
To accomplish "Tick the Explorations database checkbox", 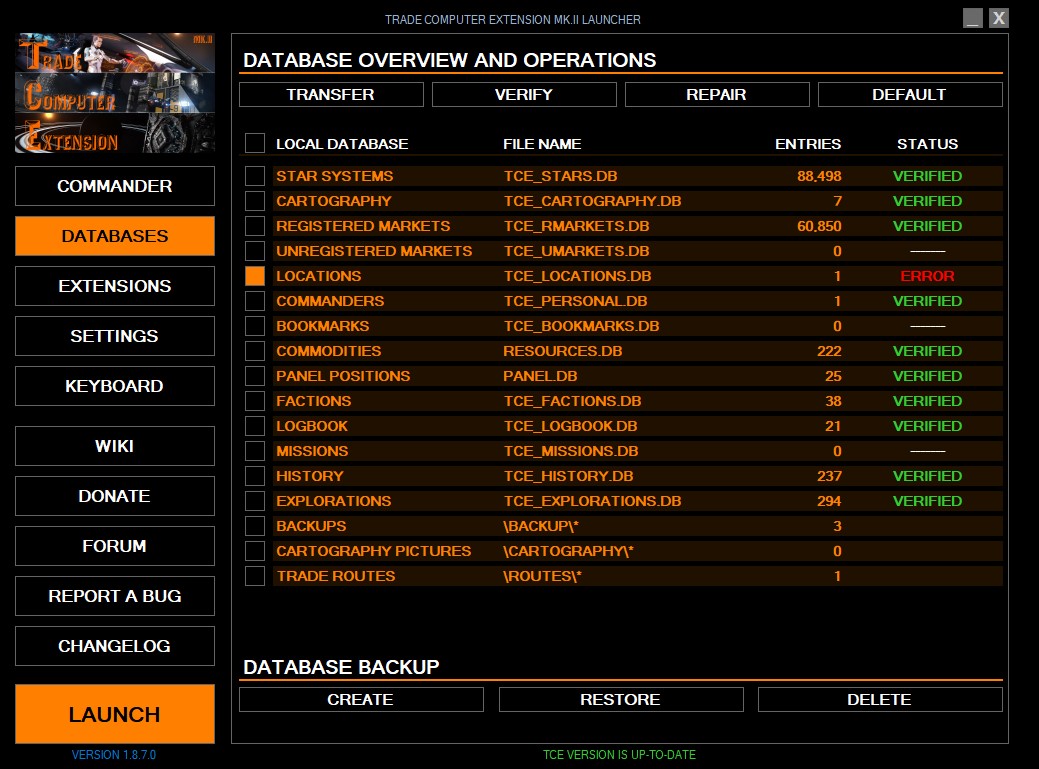I will [x=255, y=501].
